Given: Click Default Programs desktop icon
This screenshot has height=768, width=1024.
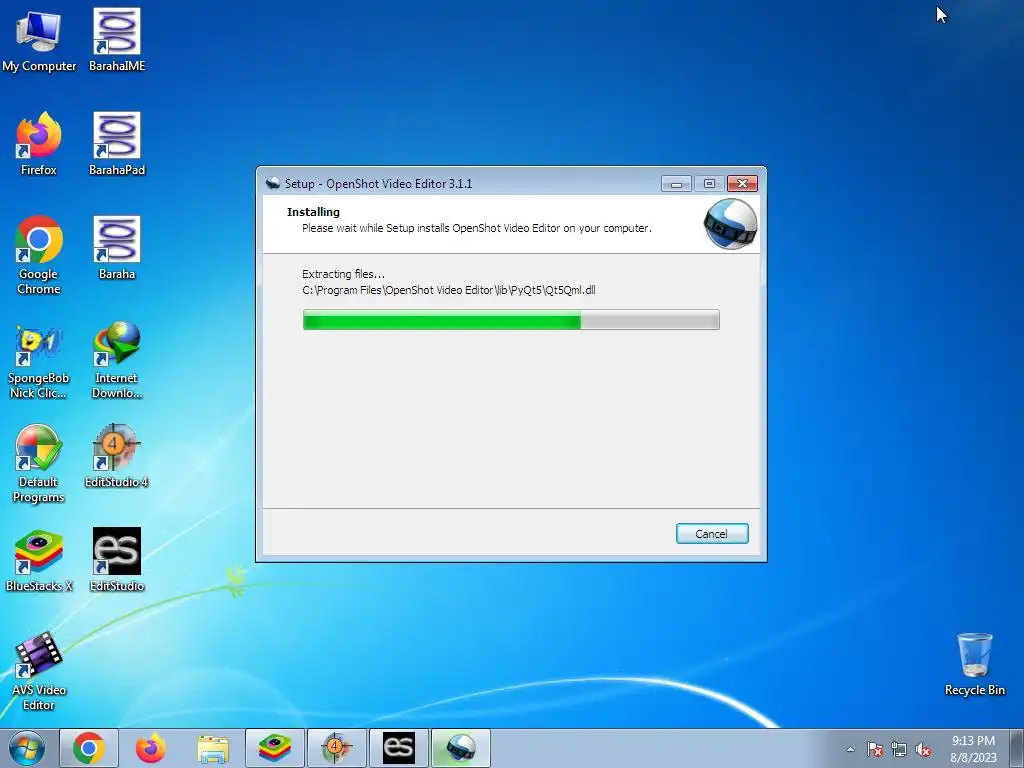Looking at the screenshot, I should tap(39, 464).
